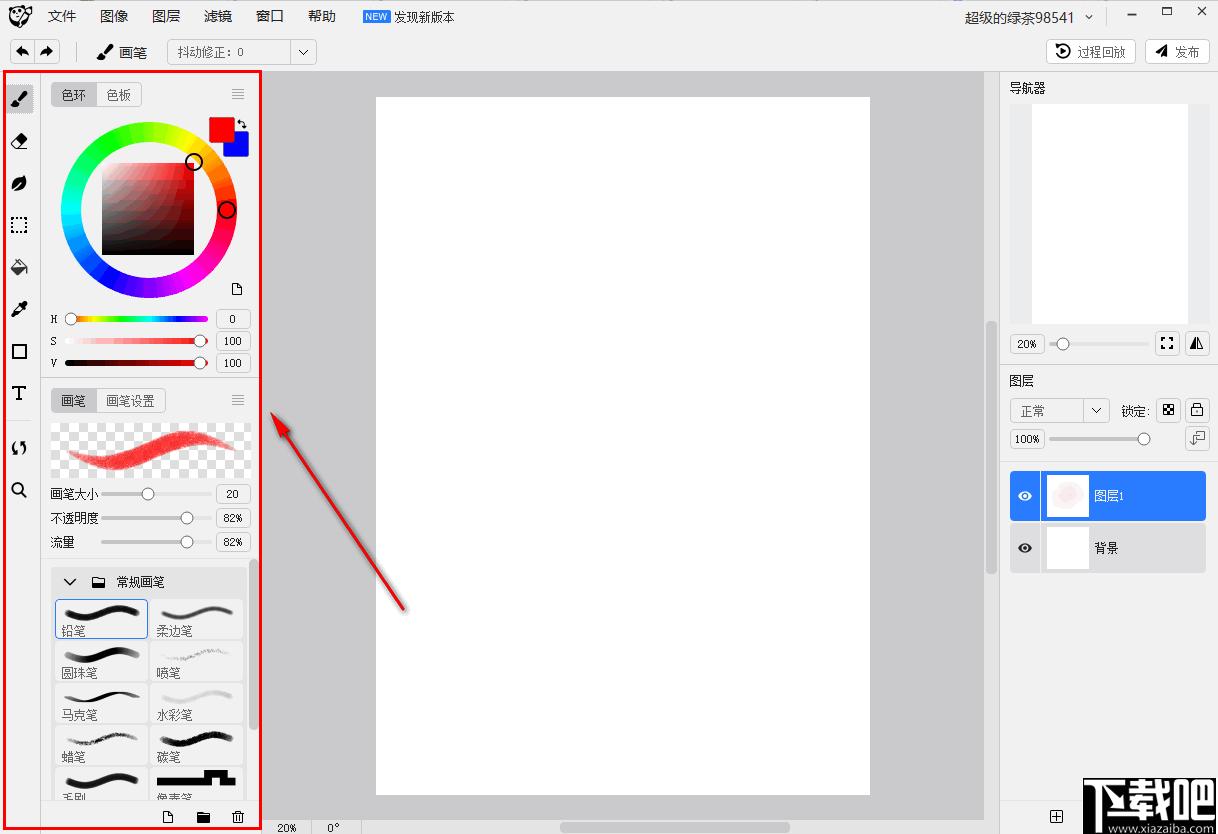Select the 铅笔 brush preset
1218x834 pixels.
point(101,619)
